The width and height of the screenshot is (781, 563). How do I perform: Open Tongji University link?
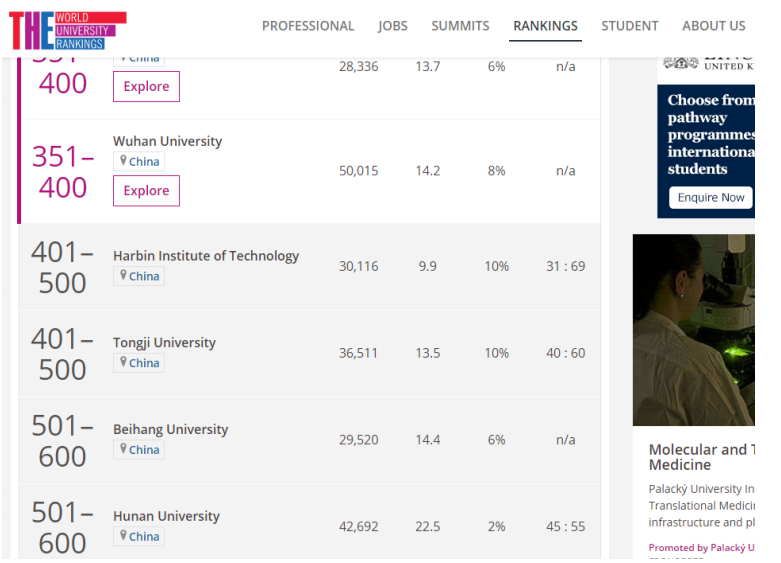[164, 342]
